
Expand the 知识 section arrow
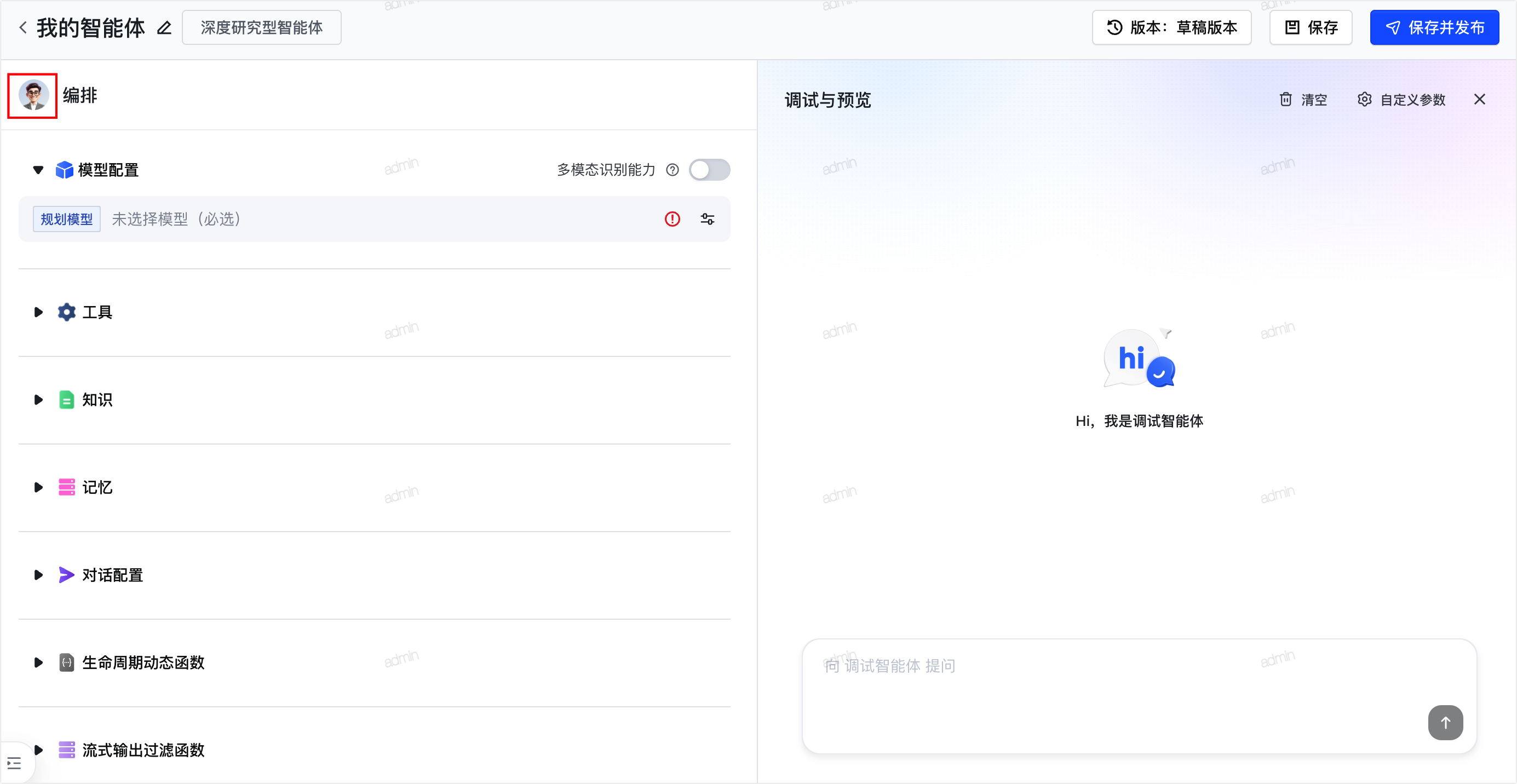point(38,400)
